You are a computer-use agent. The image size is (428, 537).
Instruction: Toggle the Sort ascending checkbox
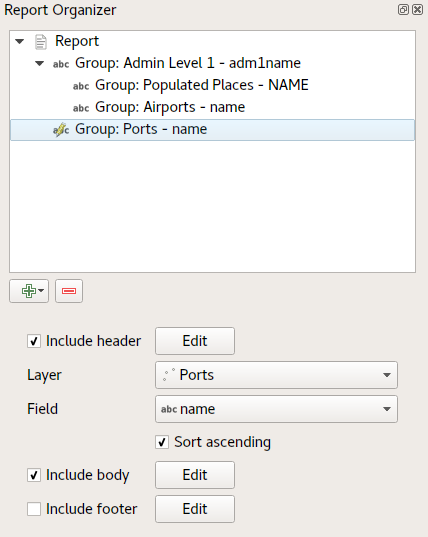coord(162,442)
